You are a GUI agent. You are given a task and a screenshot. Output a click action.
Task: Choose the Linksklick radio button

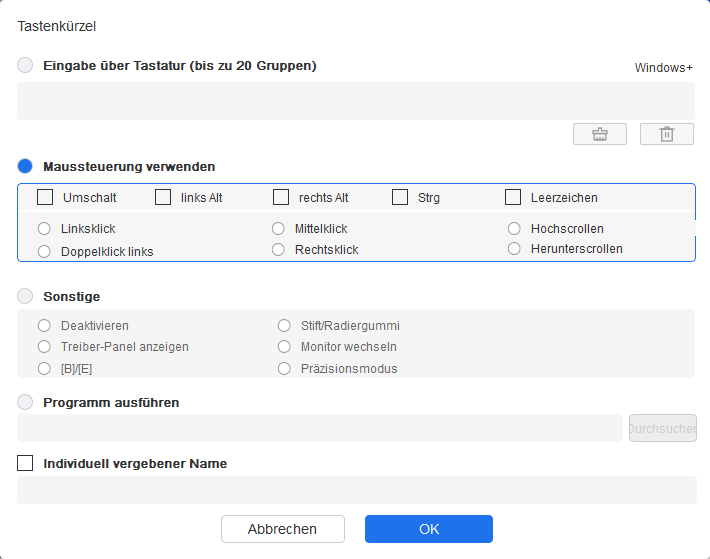pos(44,229)
